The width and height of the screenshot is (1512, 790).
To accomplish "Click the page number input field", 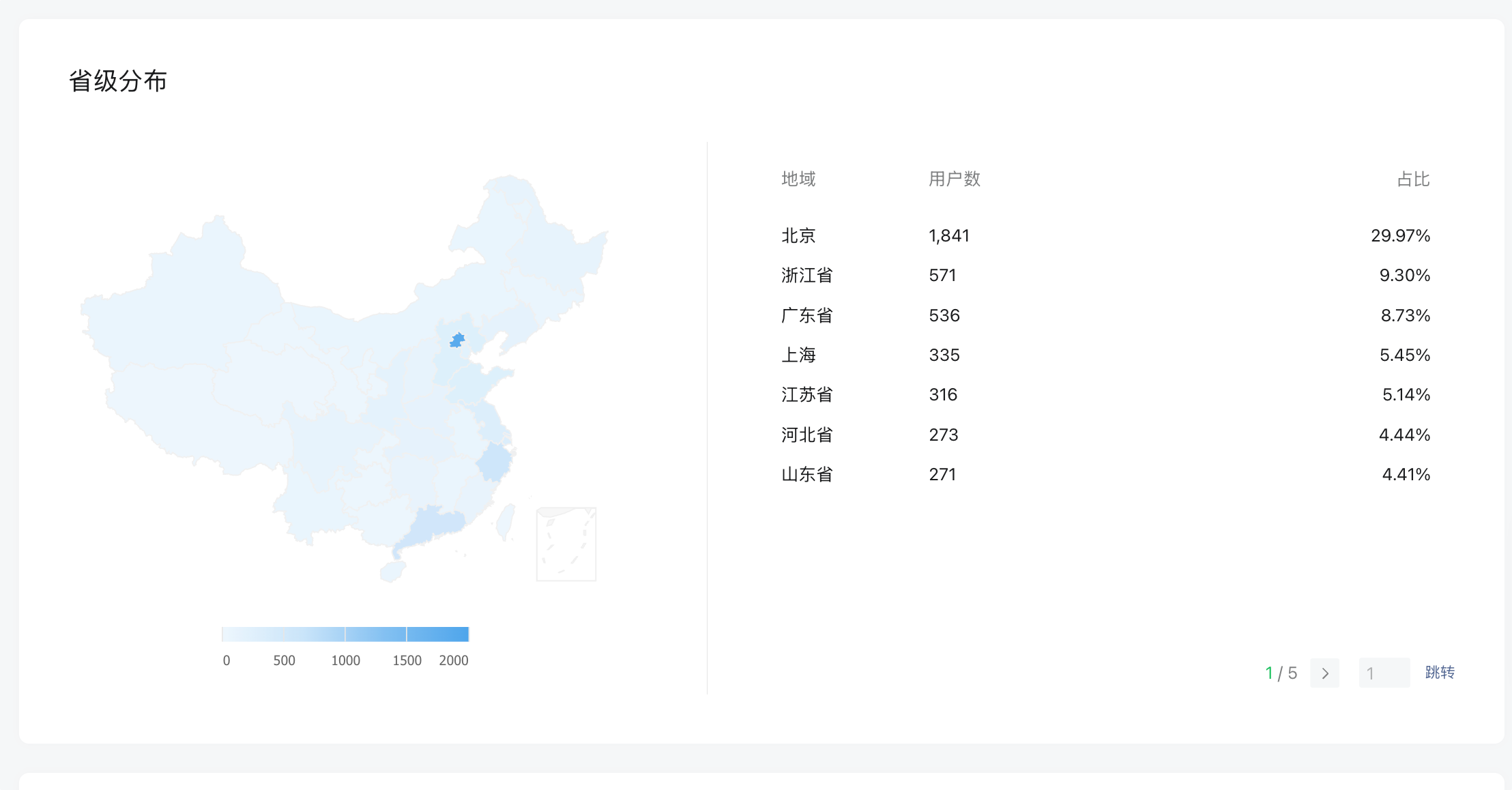I will pos(1384,673).
